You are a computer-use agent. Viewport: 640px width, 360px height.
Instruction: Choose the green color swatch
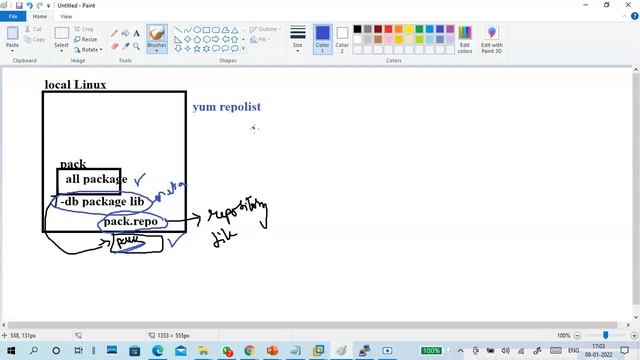coord(419,29)
